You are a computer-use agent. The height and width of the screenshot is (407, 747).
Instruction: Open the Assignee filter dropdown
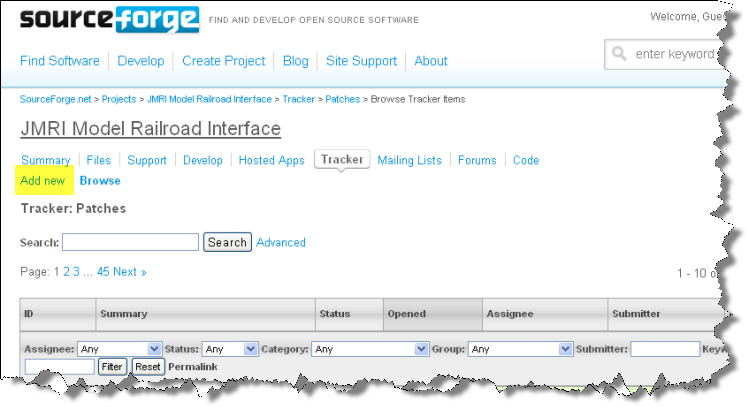119,349
